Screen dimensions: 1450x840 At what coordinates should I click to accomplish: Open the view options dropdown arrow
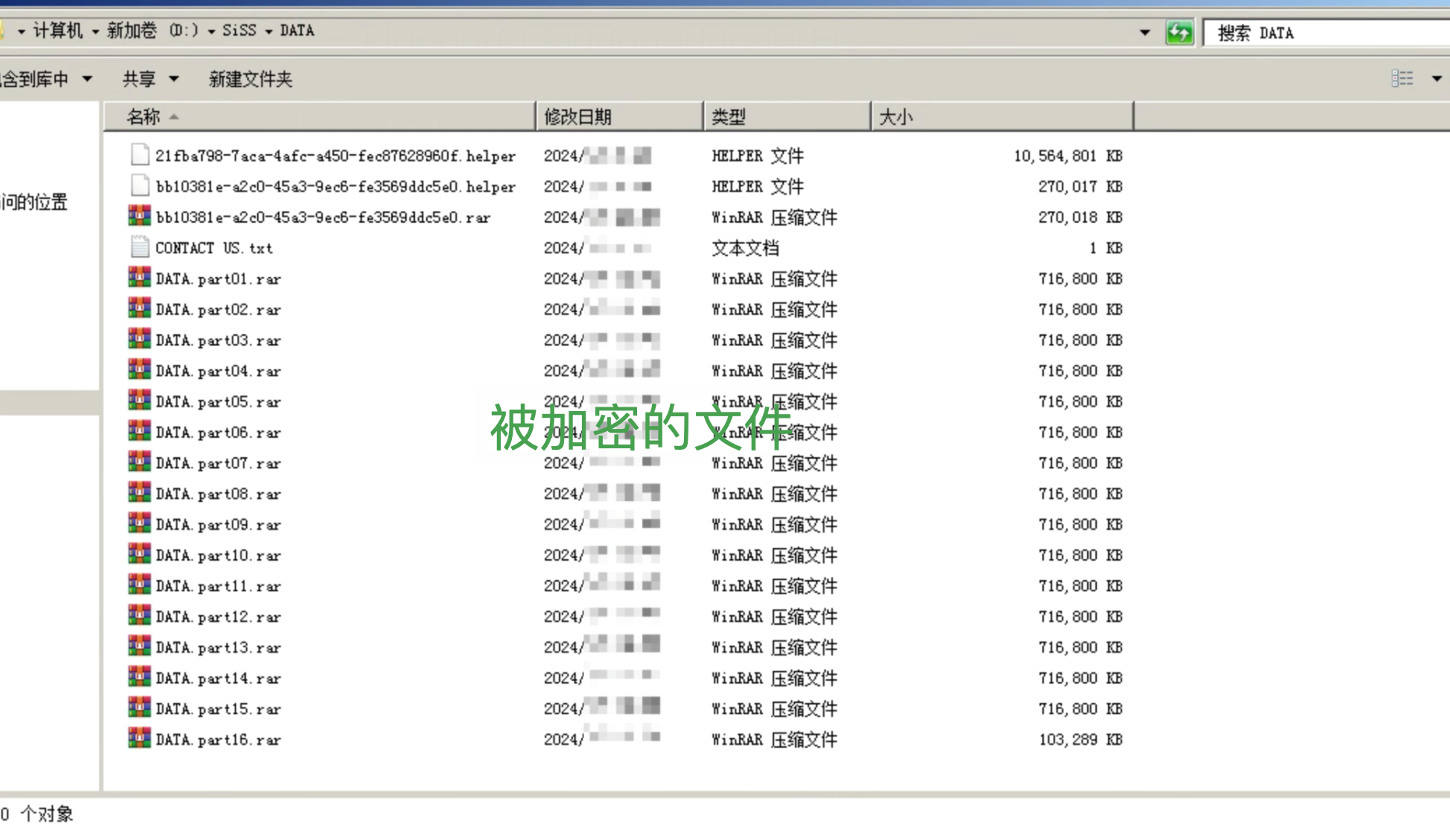click(x=1436, y=78)
